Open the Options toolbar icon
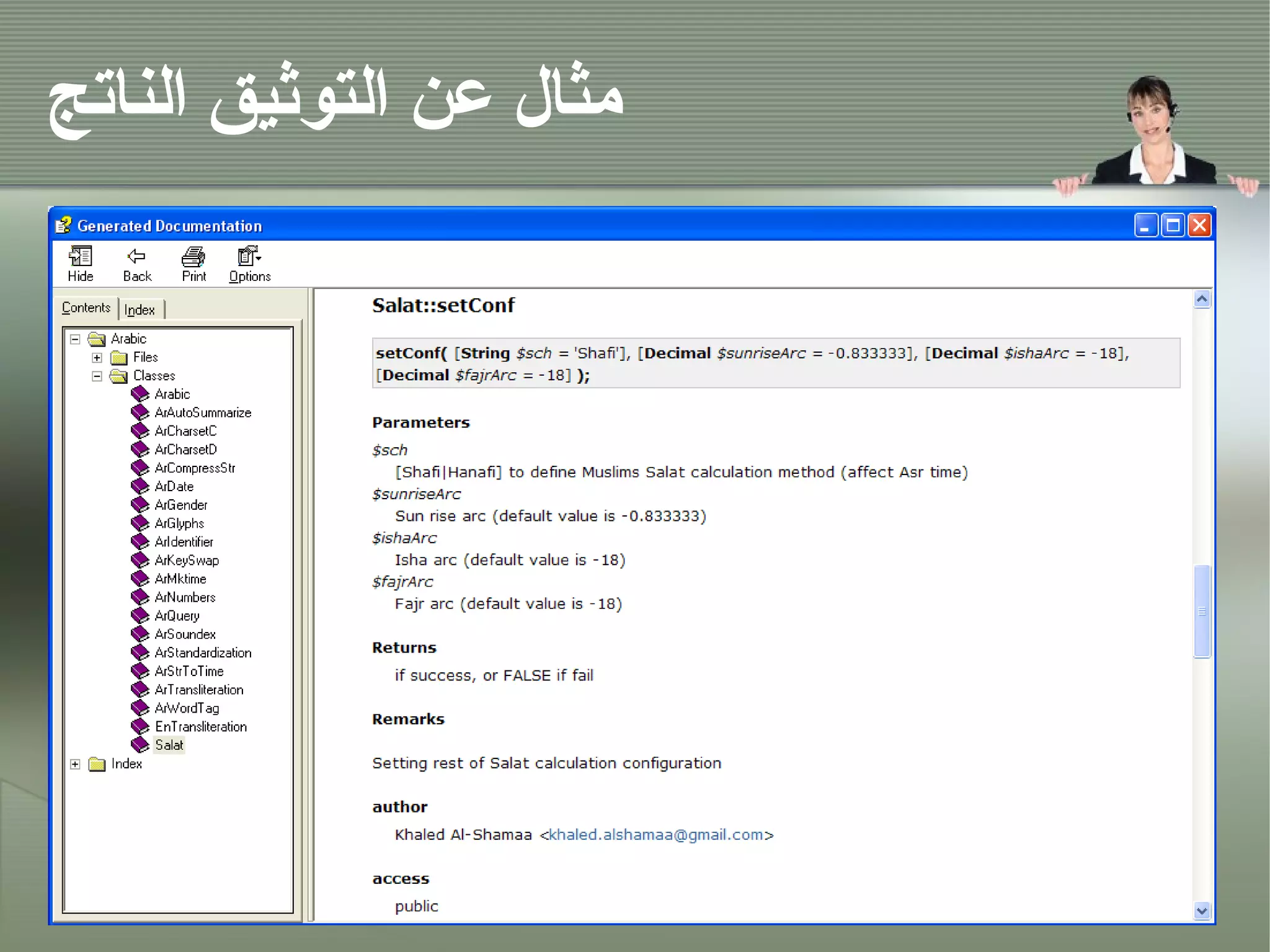Viewport: 1270px width, 952px height. tap(249, 256)
